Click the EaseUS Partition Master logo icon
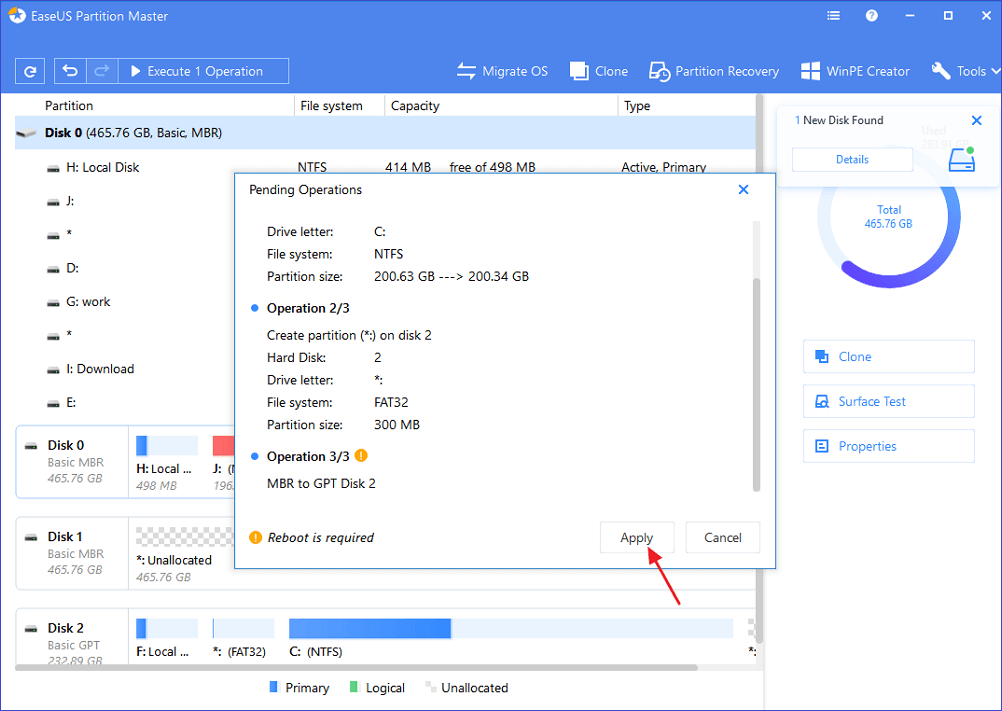1002x711 pixels. [x=17, y=16]
